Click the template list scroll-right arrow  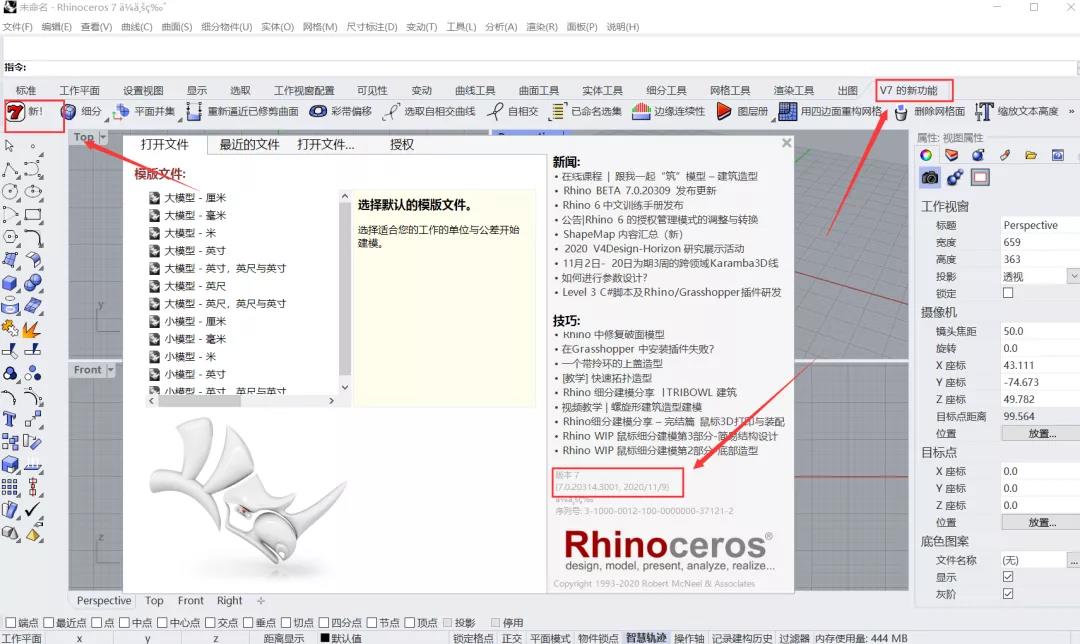point(331,400)
